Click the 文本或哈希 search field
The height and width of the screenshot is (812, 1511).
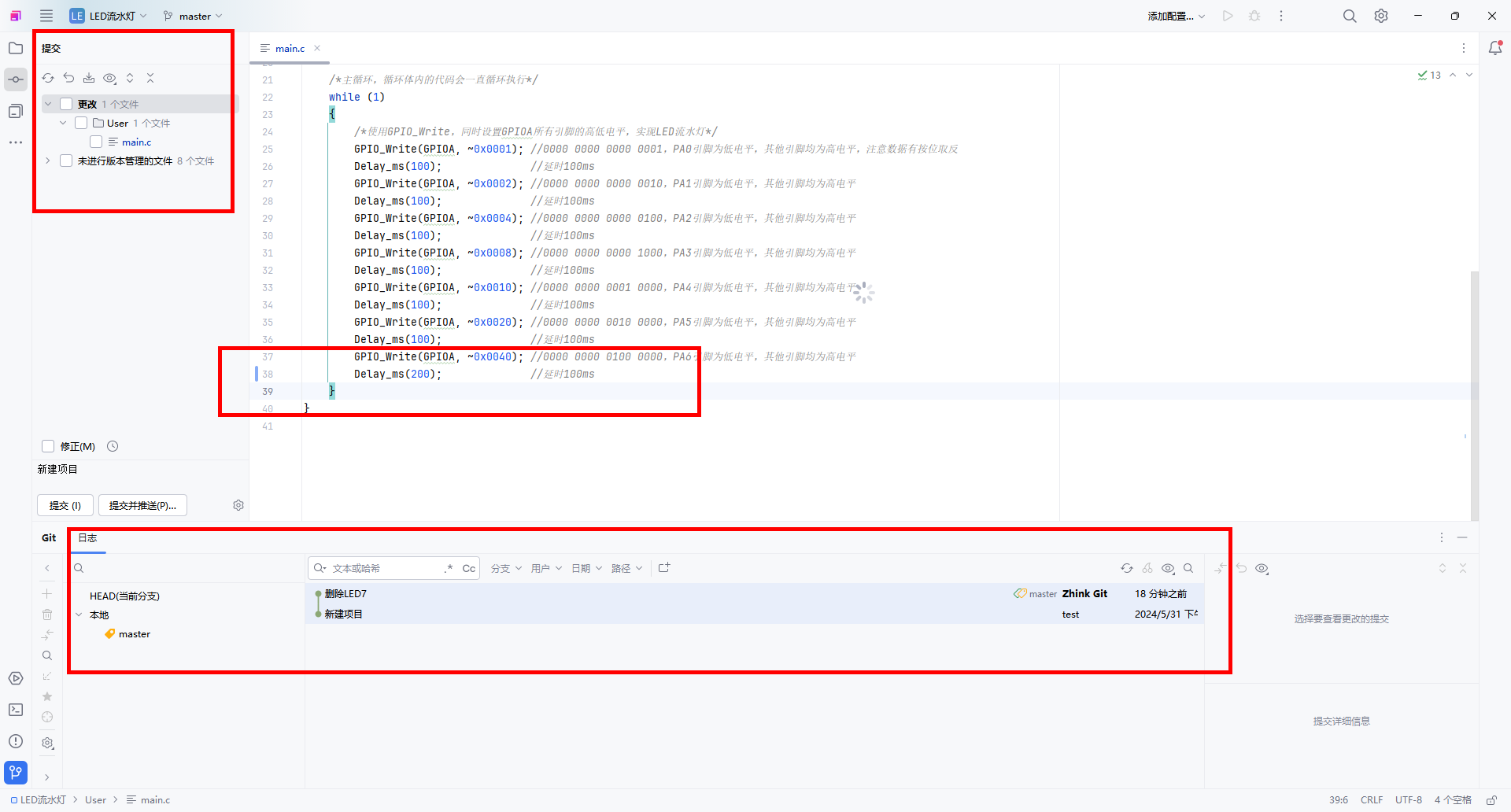pos(386,568)
